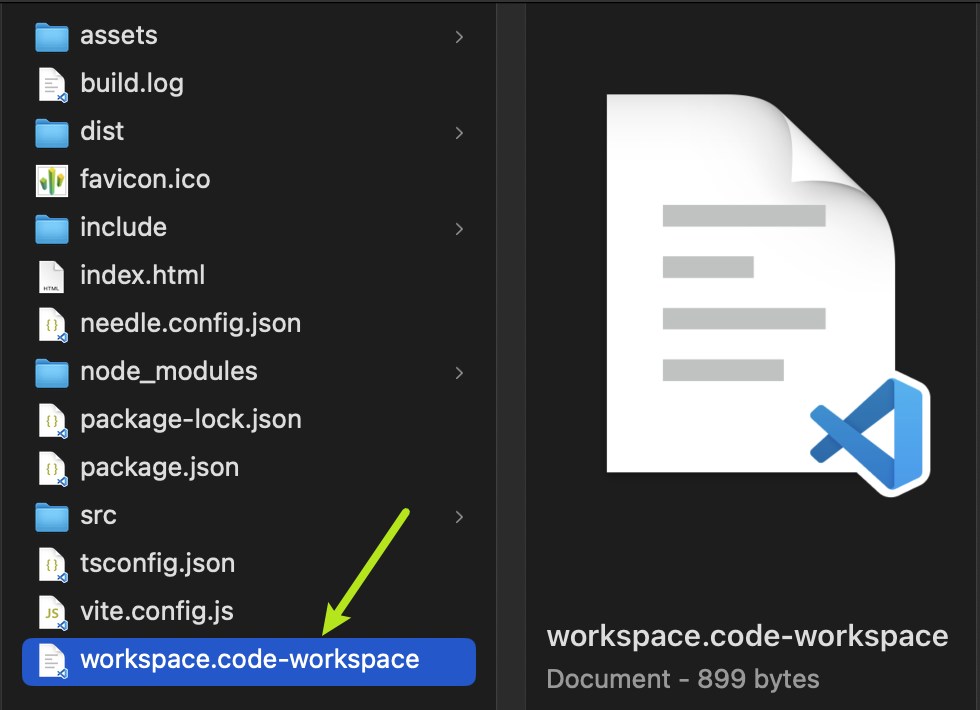Select the tsconfig.json file name
This screenshot has height=710, width=980.
pyautogui.click(x=158, y=564)
